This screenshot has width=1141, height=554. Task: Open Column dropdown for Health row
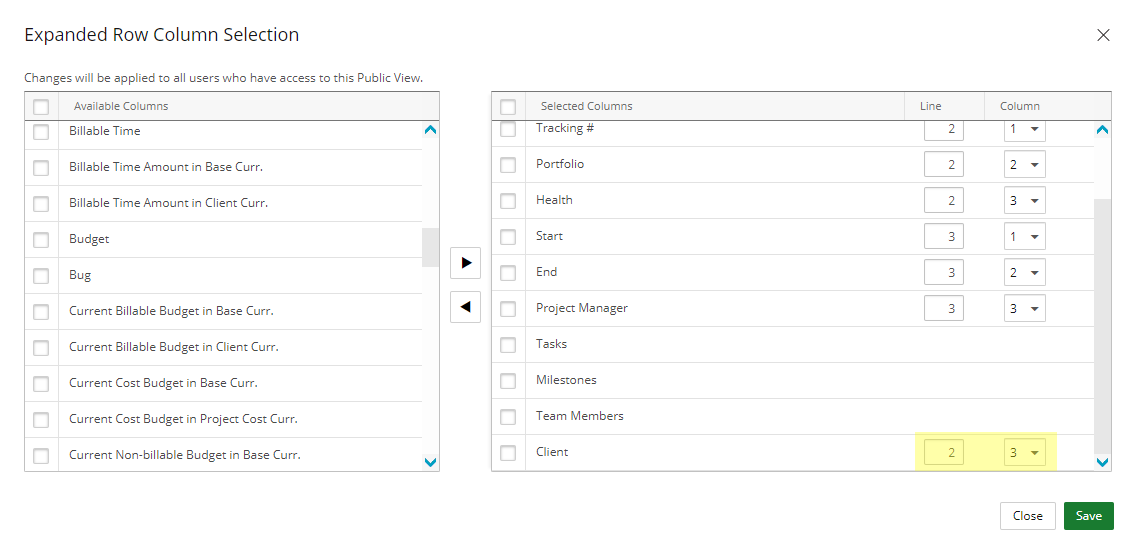coord(1025,201)
